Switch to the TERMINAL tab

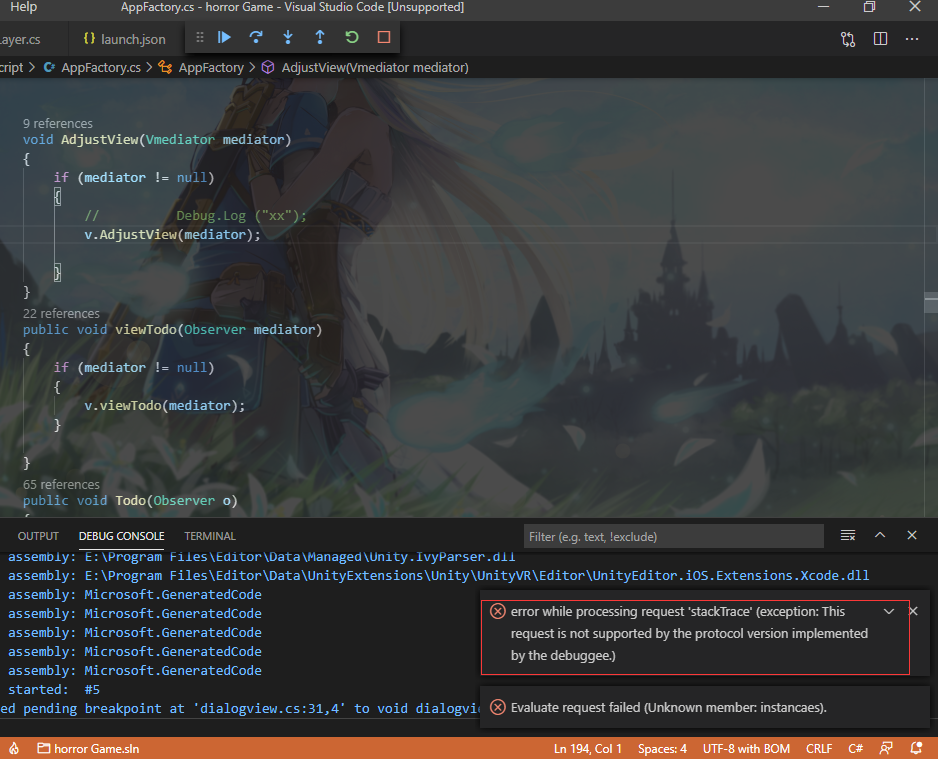click(x=210, y=536)
